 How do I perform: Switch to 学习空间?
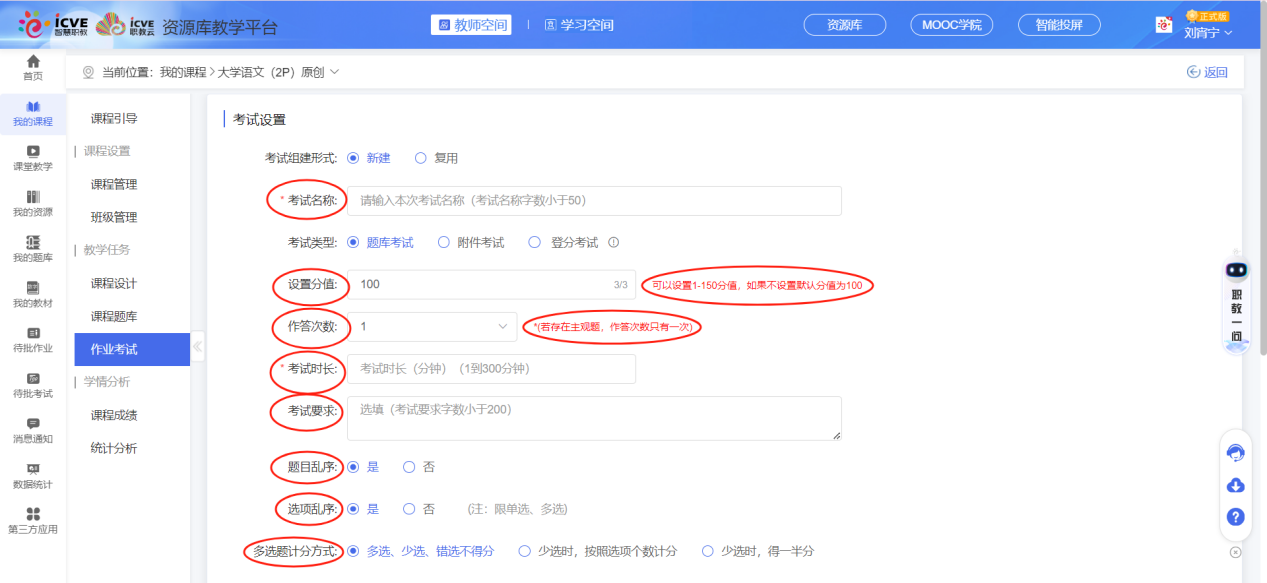pyautogui.click(x=582, y=24)
